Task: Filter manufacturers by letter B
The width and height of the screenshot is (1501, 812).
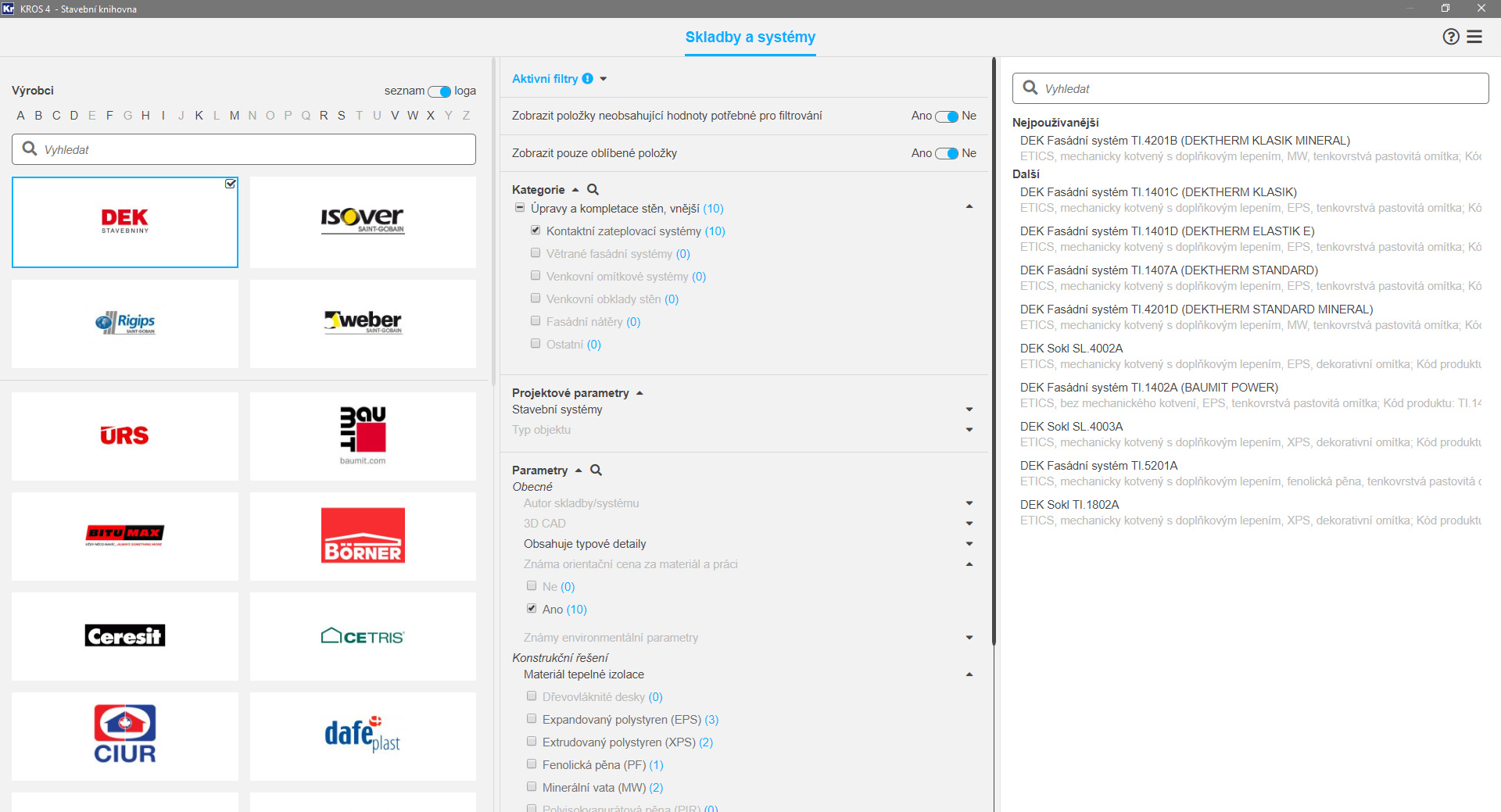Action: coord(38,116)
